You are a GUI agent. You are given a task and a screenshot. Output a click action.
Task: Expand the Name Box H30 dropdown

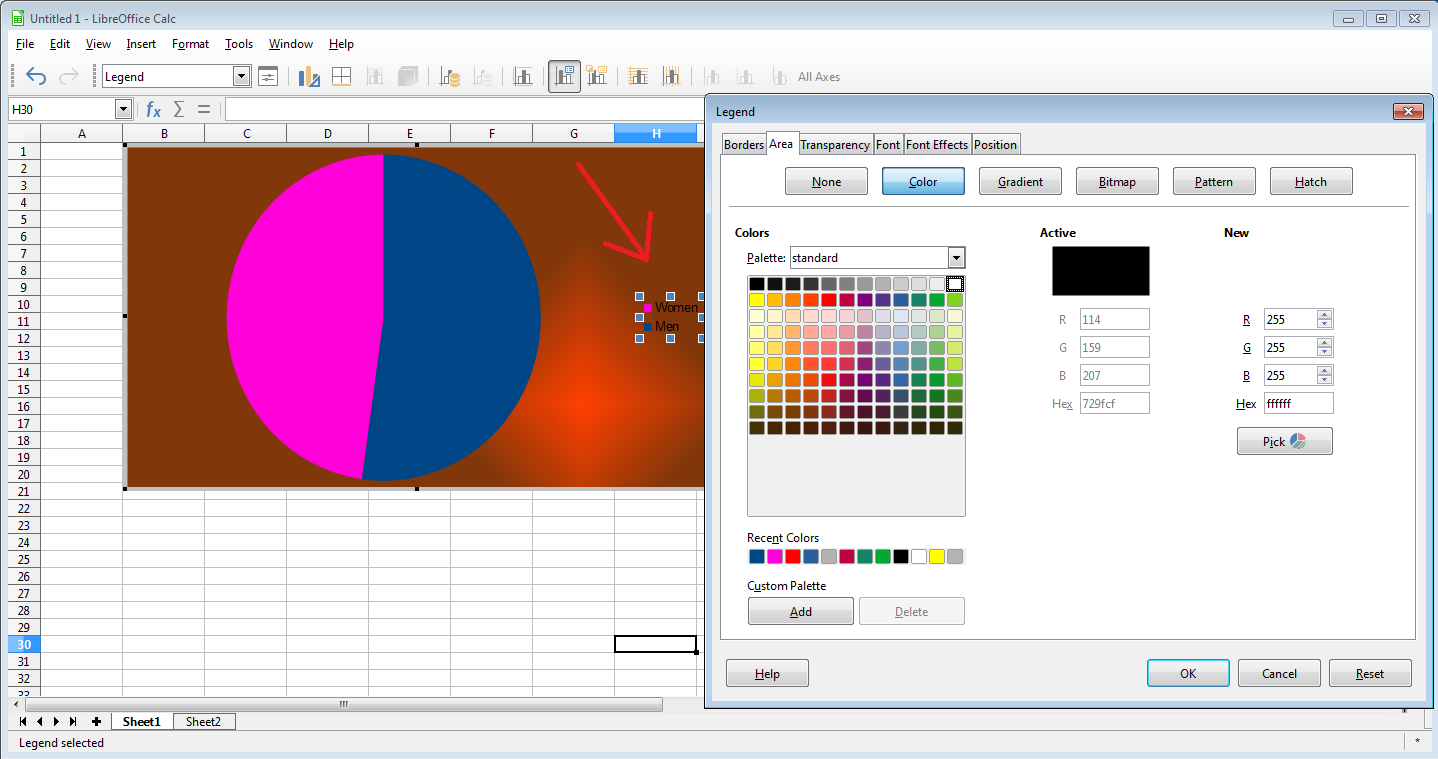(x=124, y=109)
